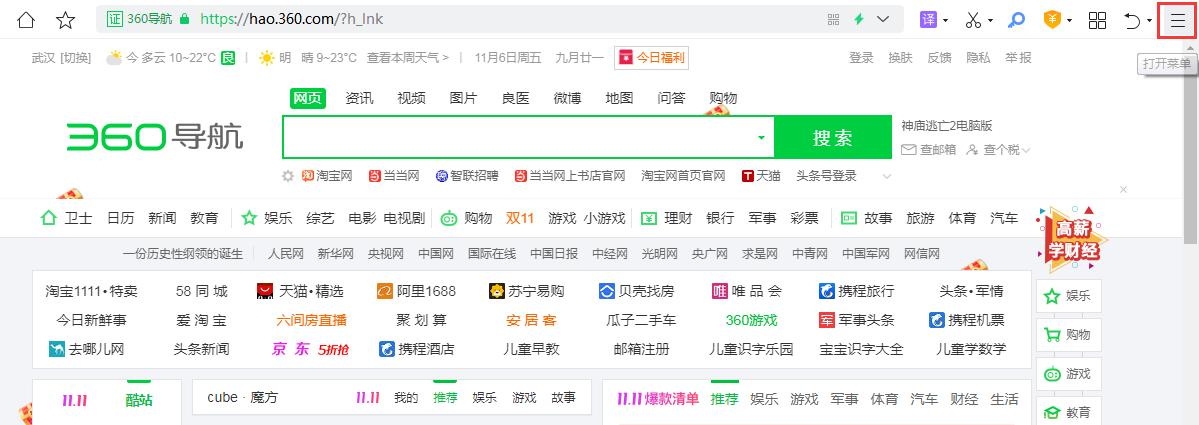1199x425 pixels.
Task: Open the 购物 category in nav bar
Action: point(466,218)
